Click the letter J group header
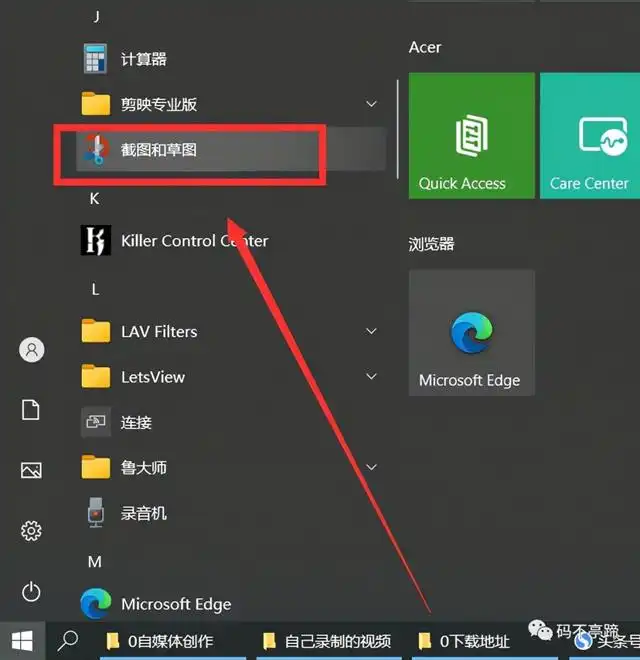Viewport: 640px width, 660px height. pos(97,16)
